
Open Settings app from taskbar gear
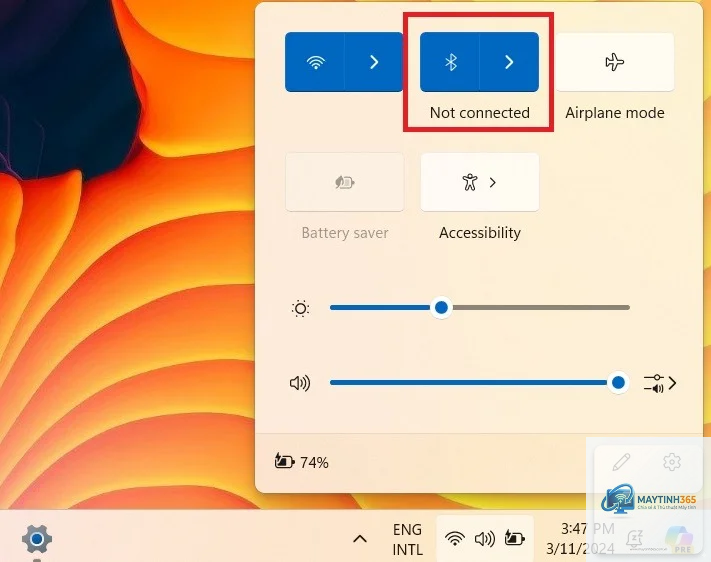click(x=37, y=539)
